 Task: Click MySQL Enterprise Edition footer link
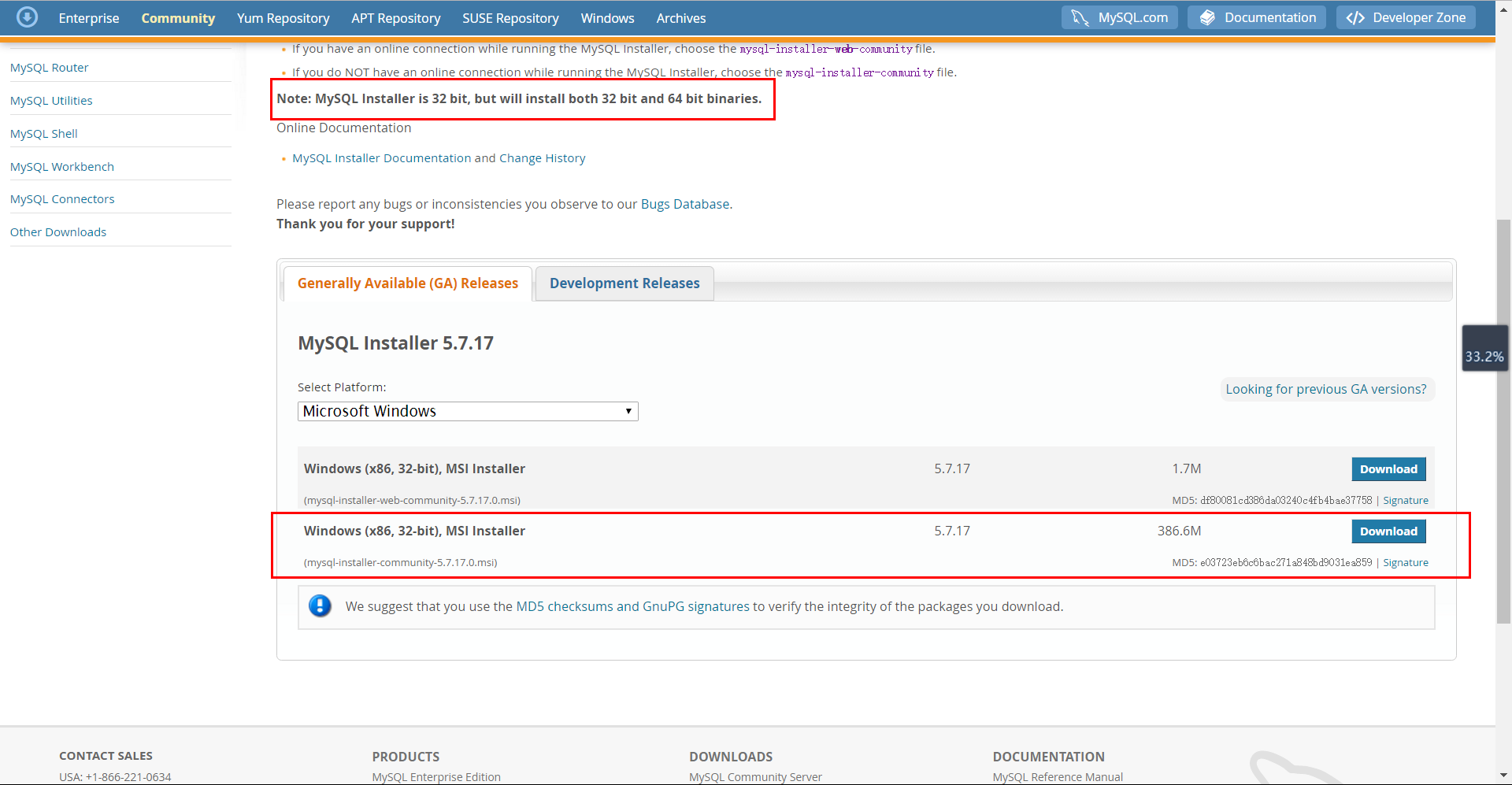pyautogui.click(x=436, y=777)
